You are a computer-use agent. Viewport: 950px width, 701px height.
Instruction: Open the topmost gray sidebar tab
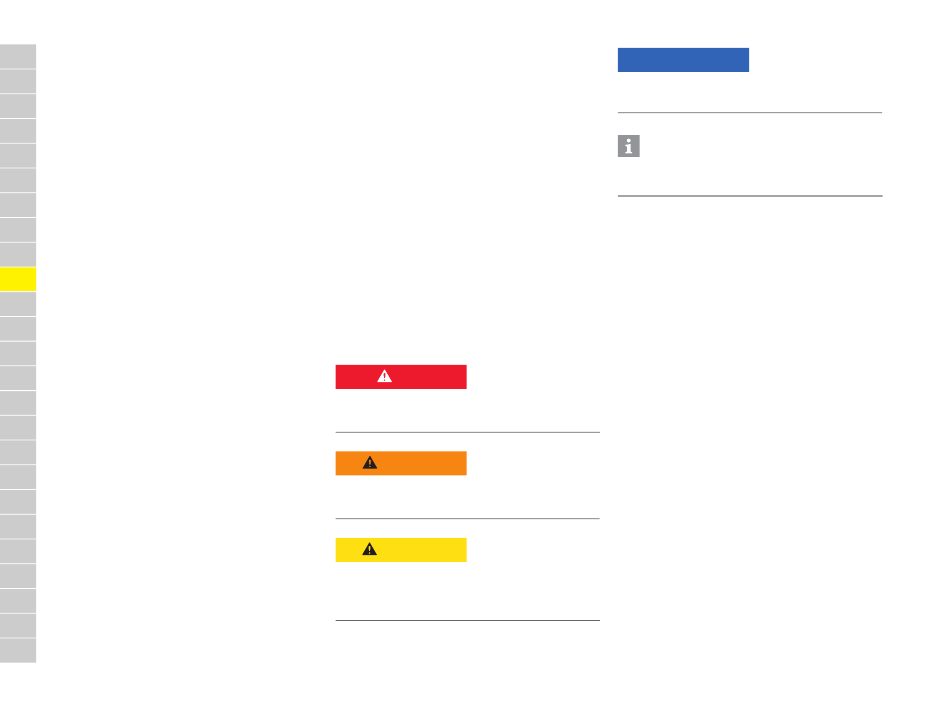18,56
